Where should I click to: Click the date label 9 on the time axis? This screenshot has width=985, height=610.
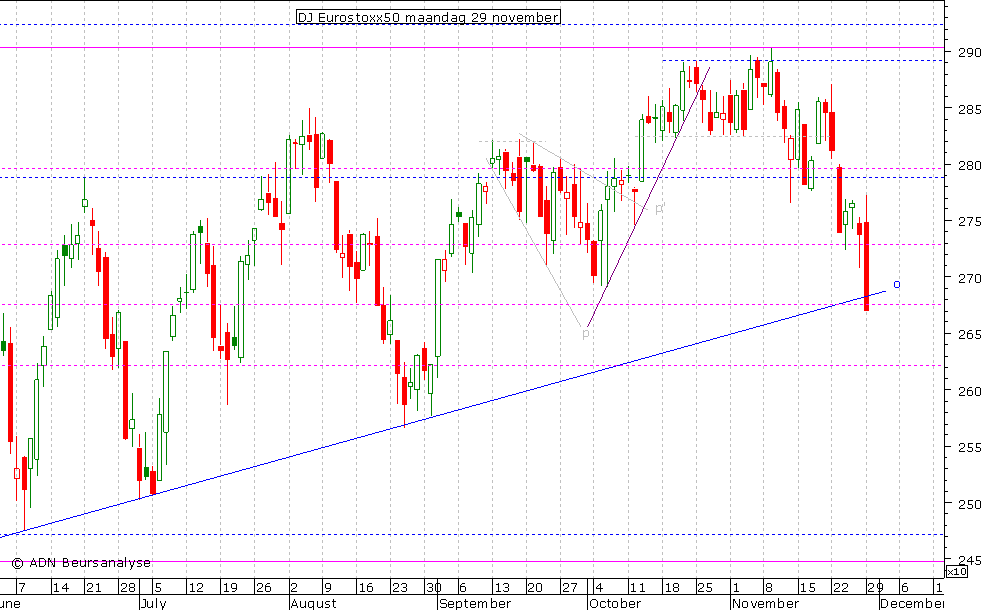click(327, 587)
